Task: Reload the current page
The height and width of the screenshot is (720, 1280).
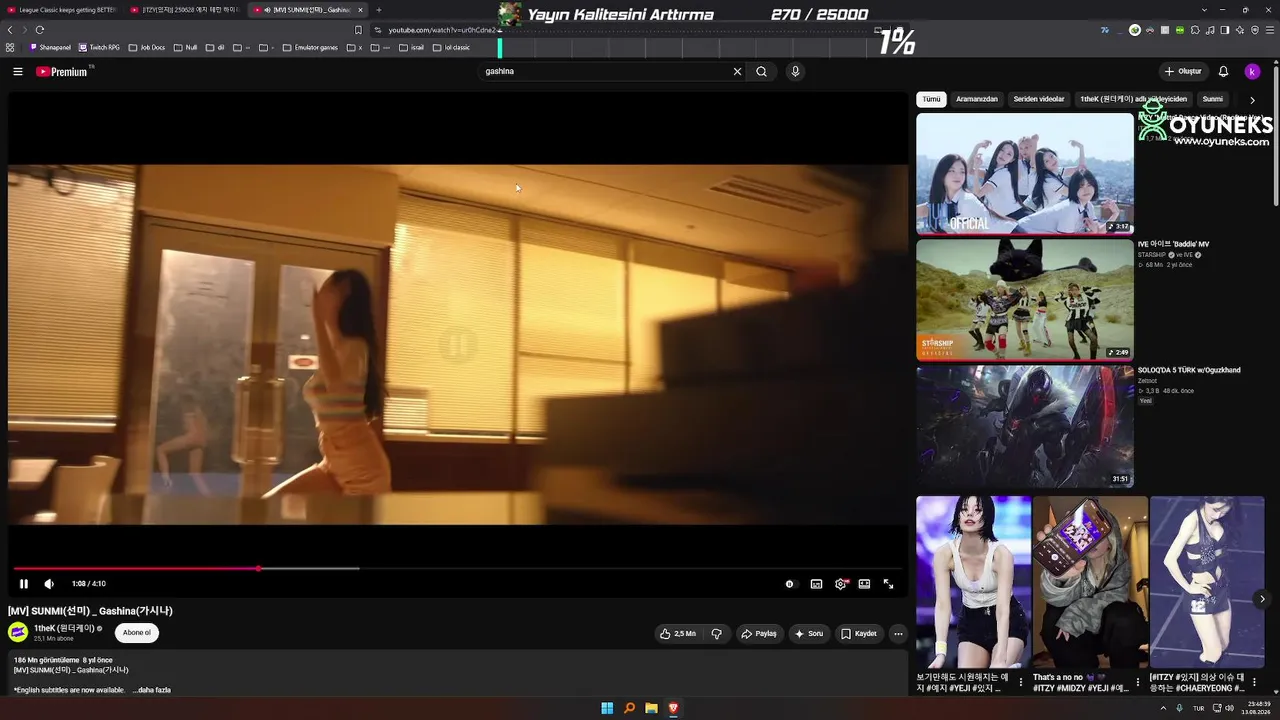Action: 40,30
